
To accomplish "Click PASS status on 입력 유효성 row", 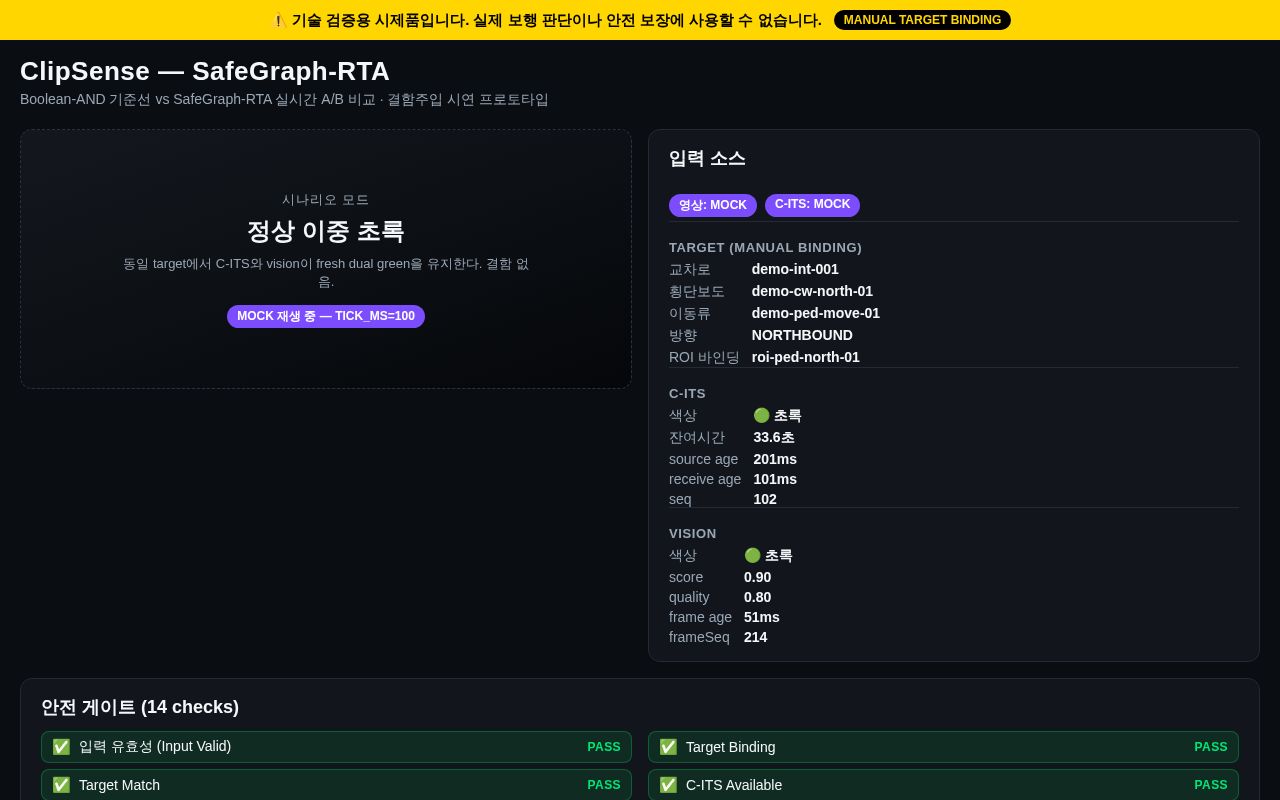I will coord(604,747).
